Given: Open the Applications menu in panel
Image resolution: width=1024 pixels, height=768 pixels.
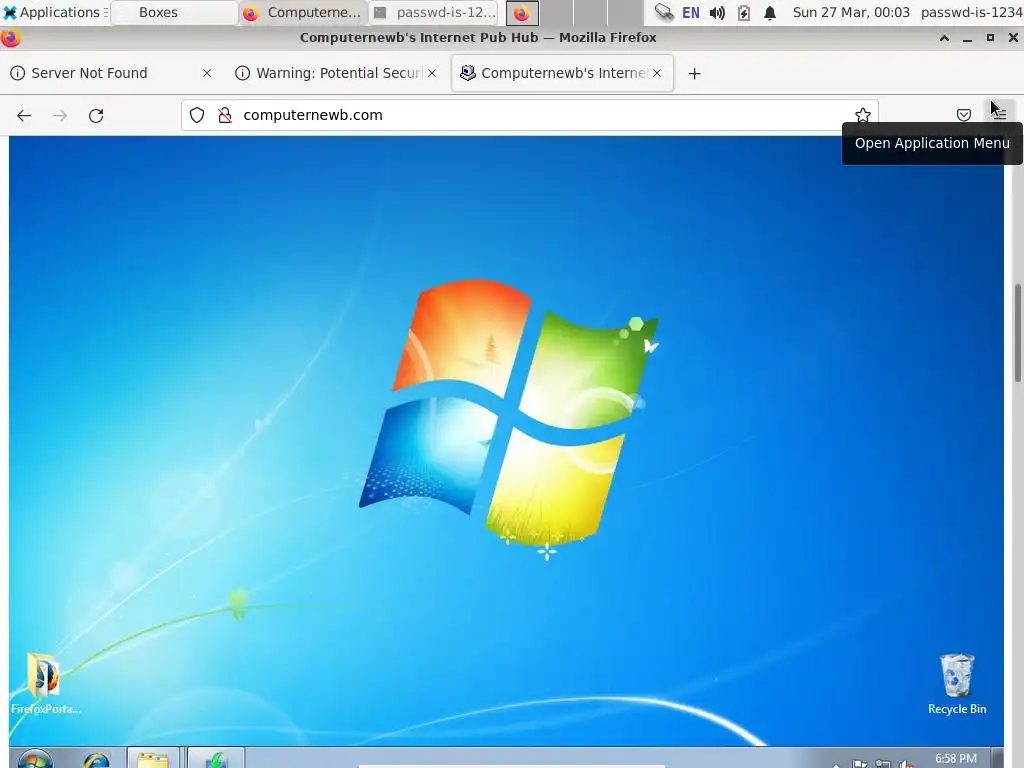Looking at the screenshot, I should (x=55, y=12).
